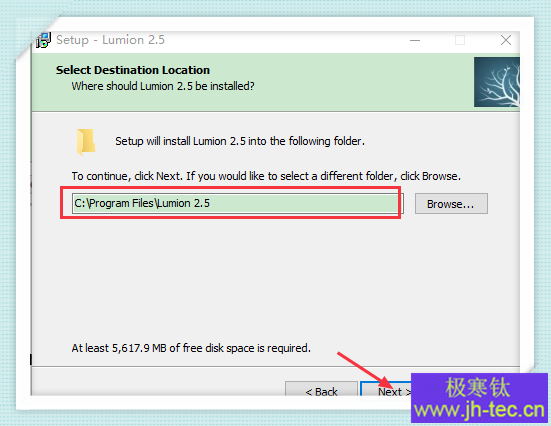Click the red arrow annotation
This screenshot has width=551, height=426.
(365, 370)
